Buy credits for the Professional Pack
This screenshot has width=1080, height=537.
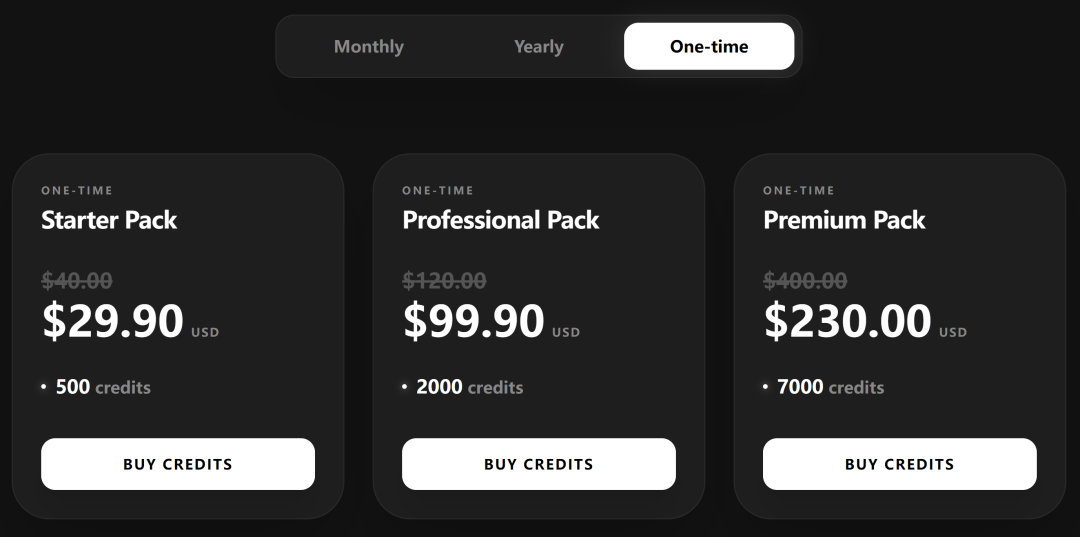tap(539, 464)
